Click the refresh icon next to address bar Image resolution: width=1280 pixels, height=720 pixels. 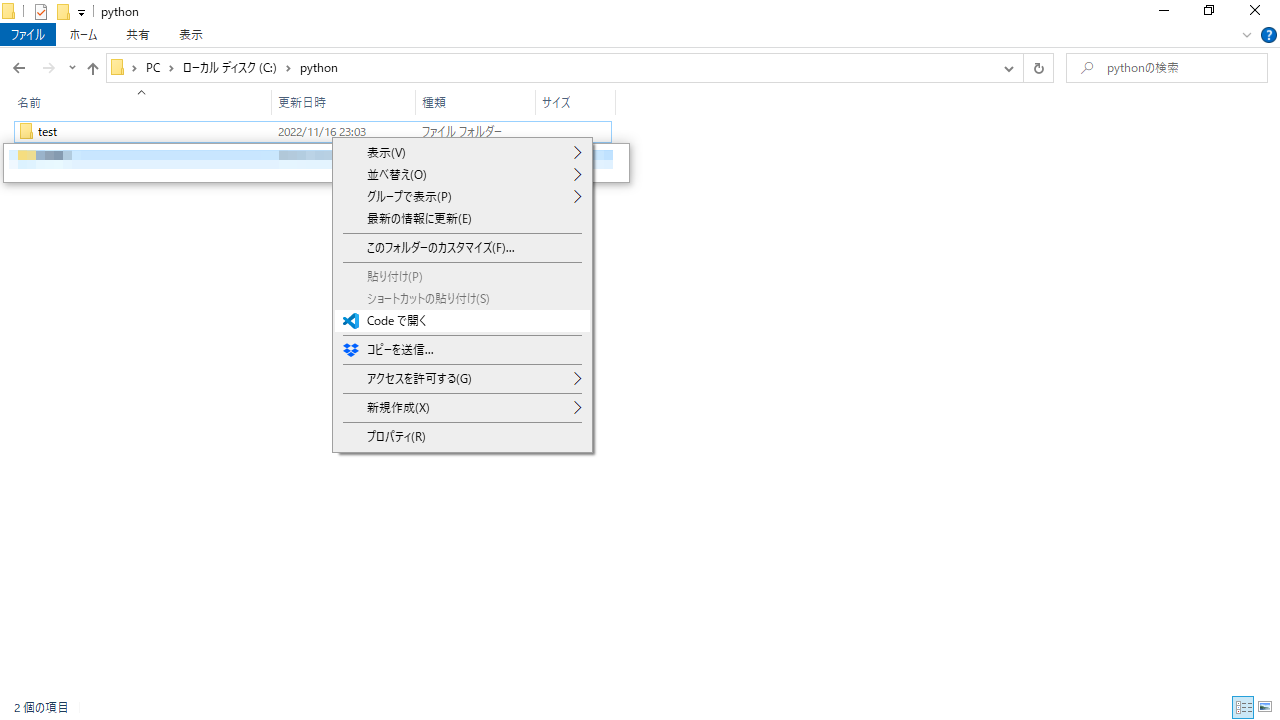1038,68
